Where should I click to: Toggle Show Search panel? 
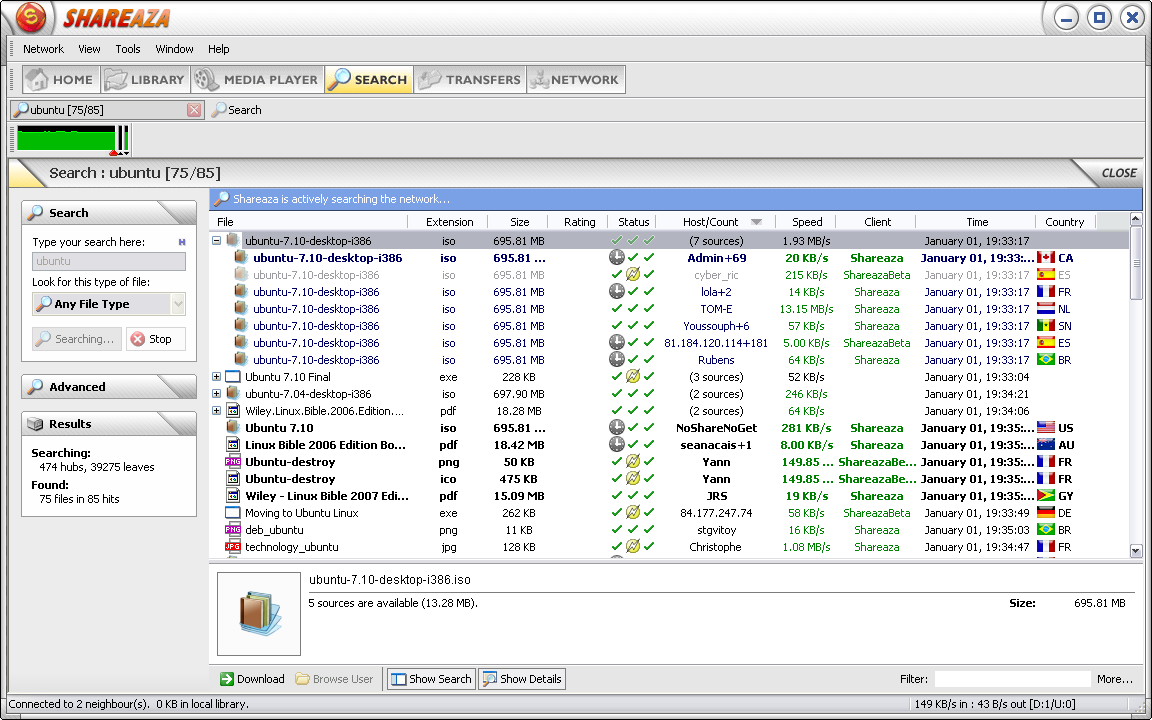point(431,679)
